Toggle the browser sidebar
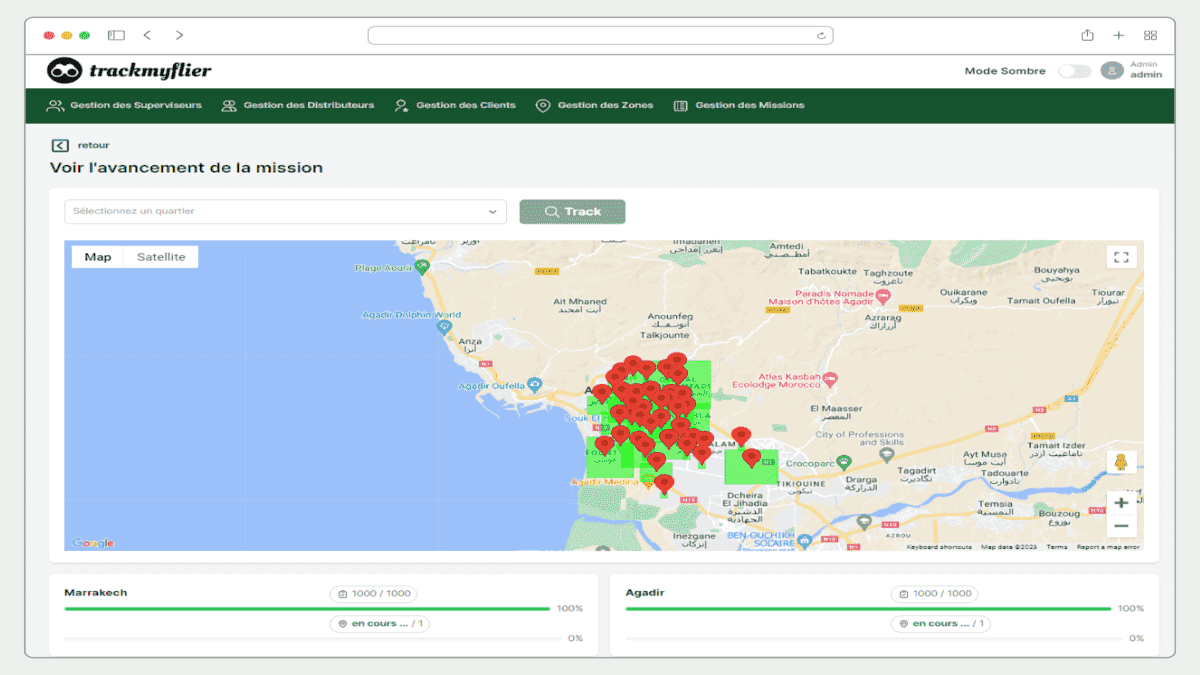Viewport: 1200px width, 675px height. tap(116, 35)
